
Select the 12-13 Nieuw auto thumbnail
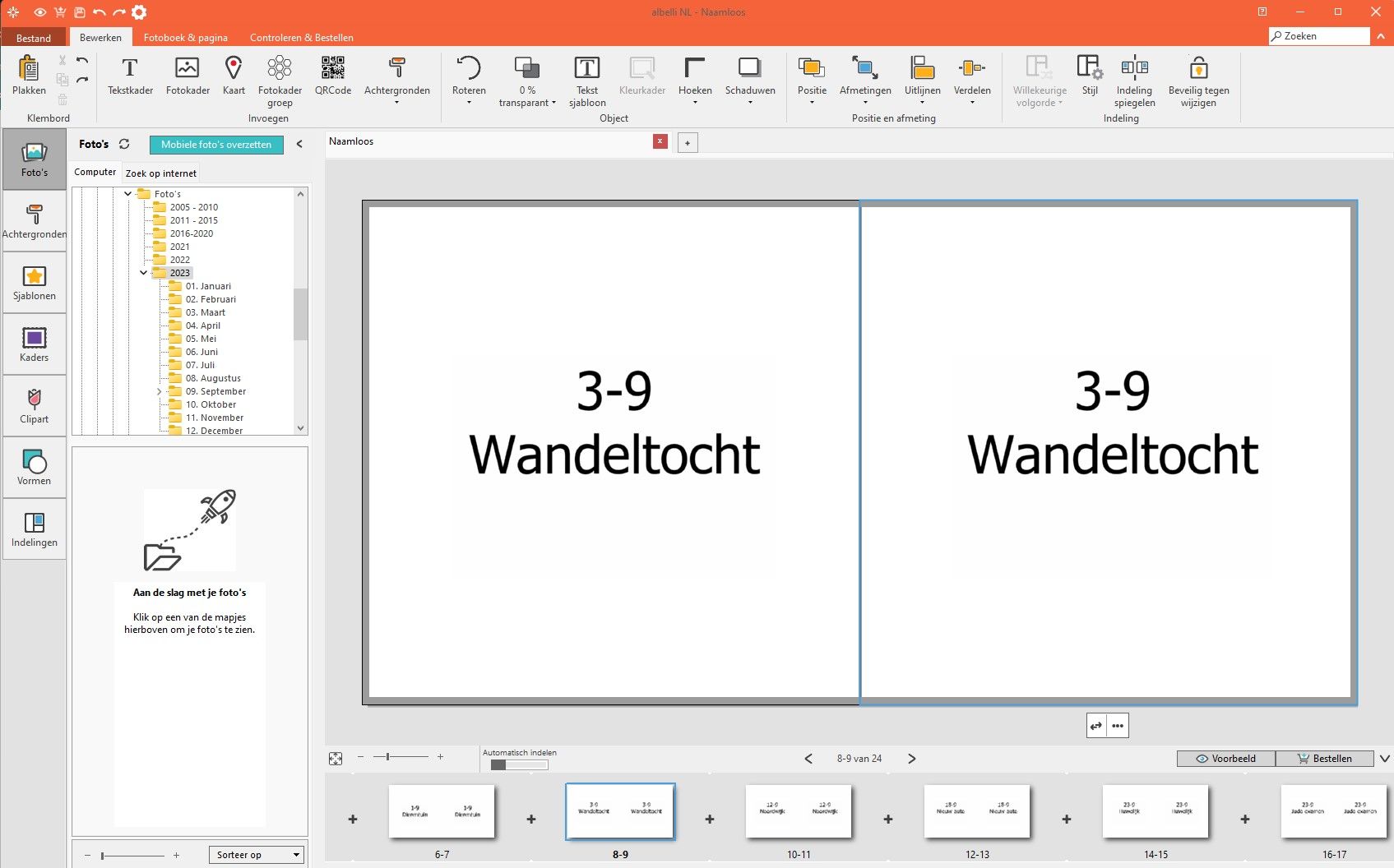[x=977, y=811]
